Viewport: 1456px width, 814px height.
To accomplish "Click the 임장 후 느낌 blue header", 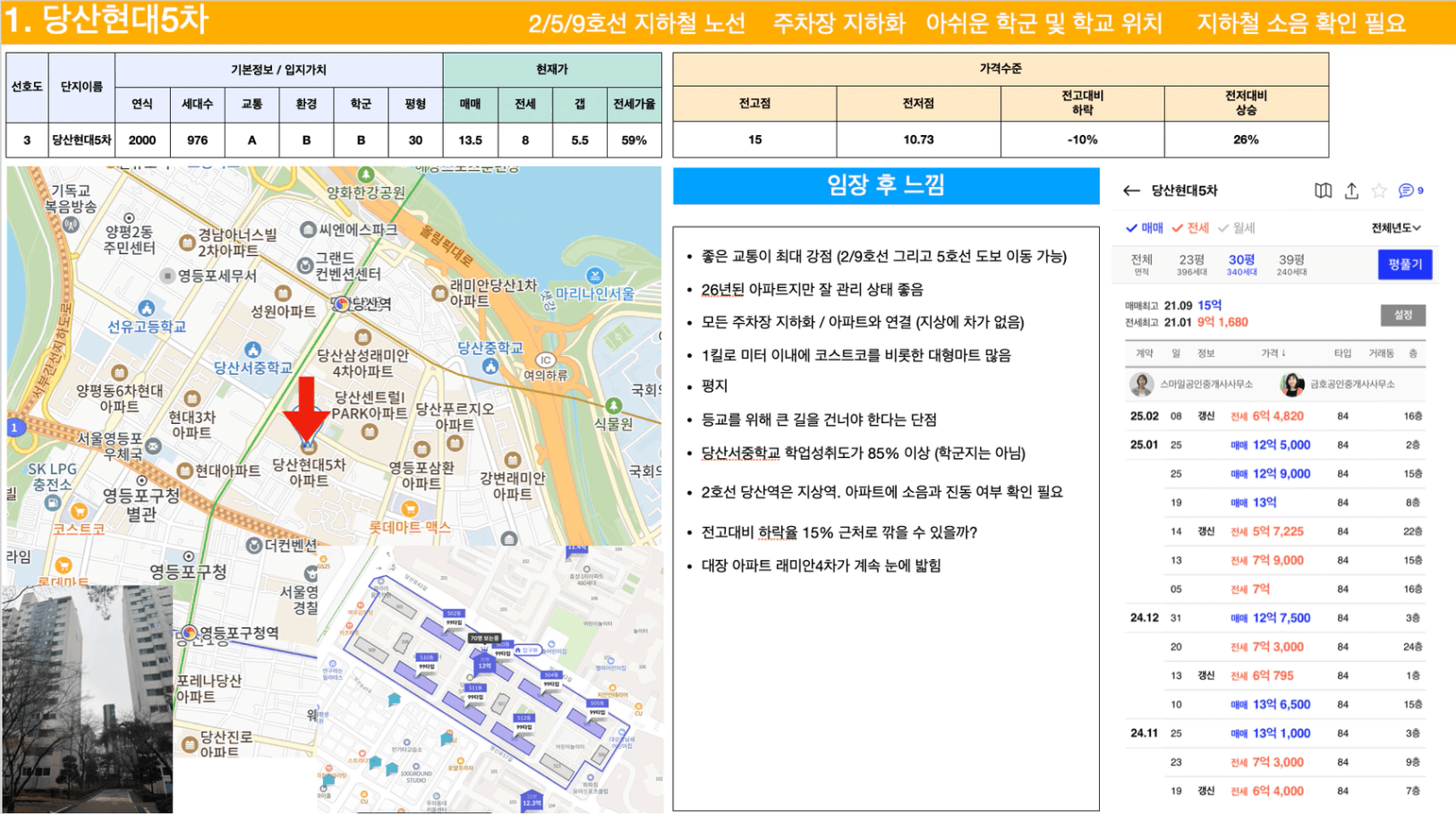I will pos(886,185).
